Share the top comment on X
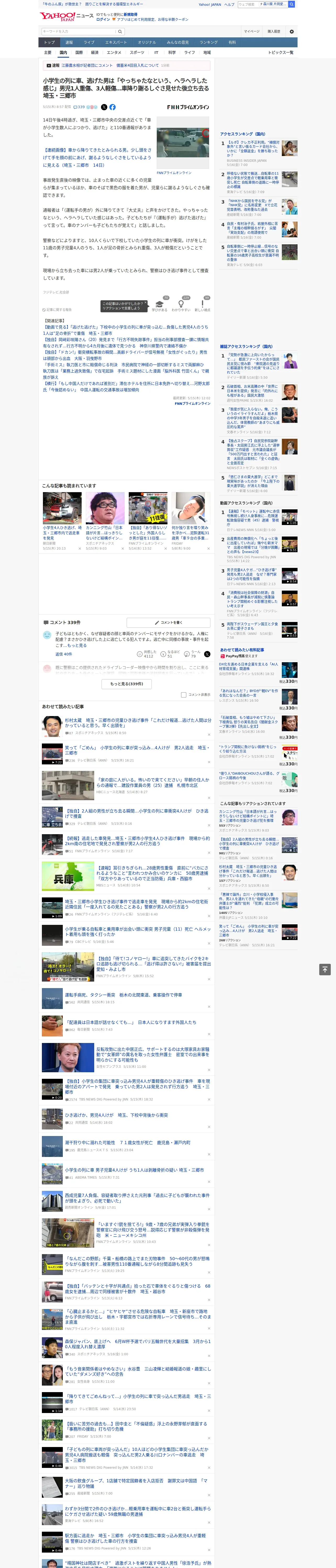336x1568 pixels. tap(207, 654)
